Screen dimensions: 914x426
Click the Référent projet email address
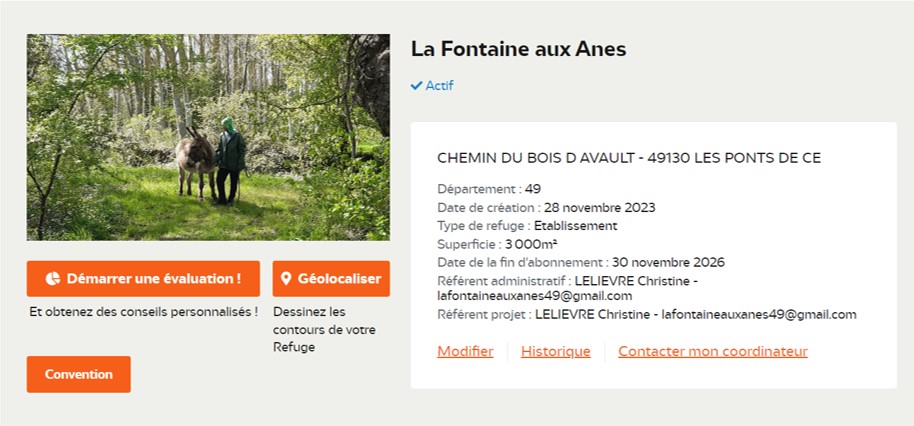pyautogui.click(x=759, y=314)
